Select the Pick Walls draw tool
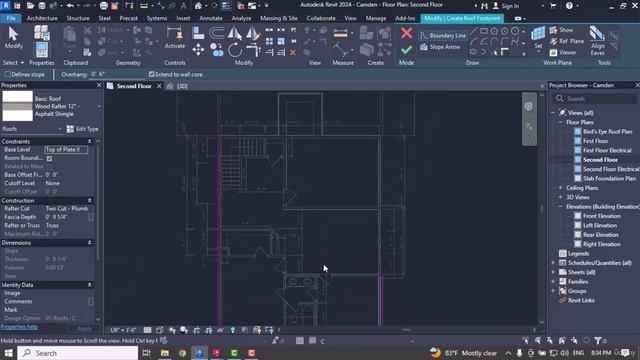Image resolution: width=640 pixels, height=360 pixels. pos(504,52)
